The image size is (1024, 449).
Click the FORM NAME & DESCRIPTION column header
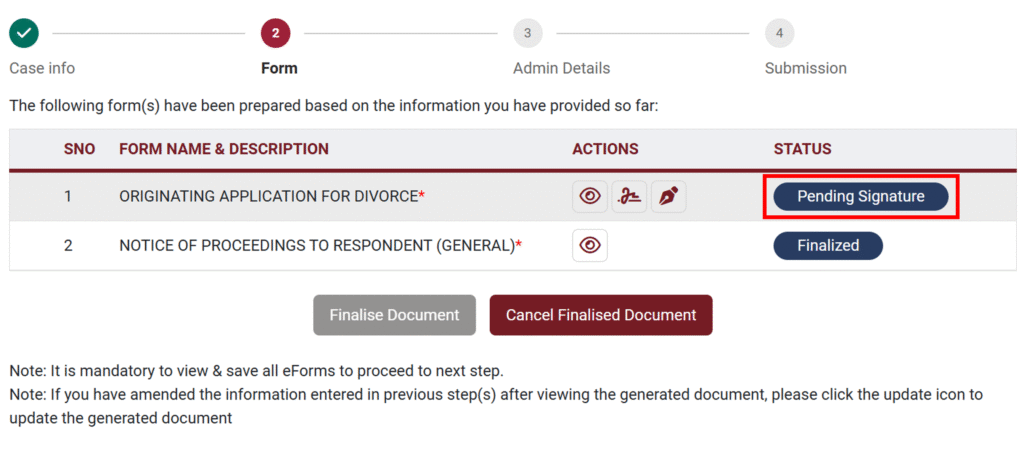click(x=223, y=149)
